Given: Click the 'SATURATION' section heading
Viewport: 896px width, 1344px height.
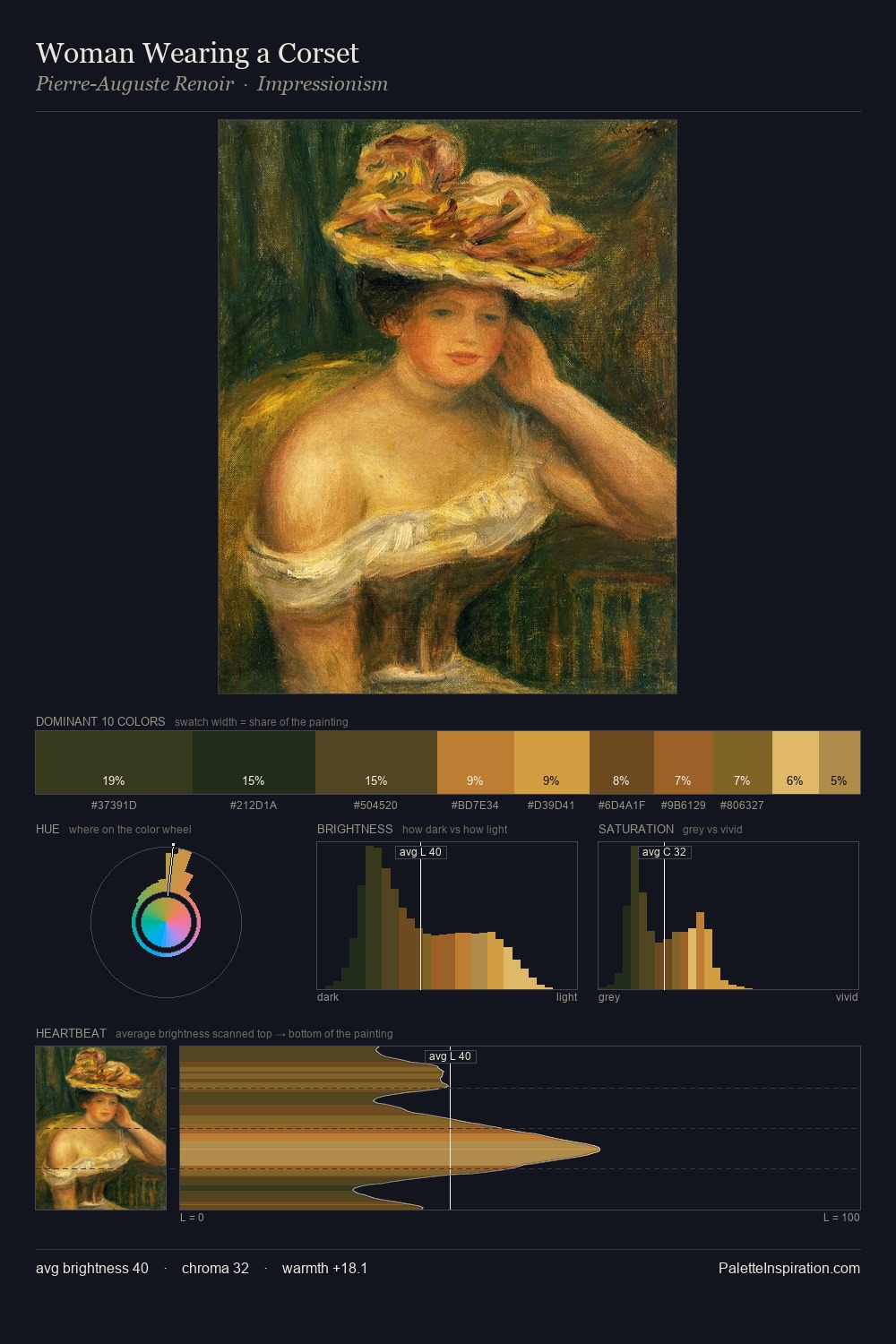Looking at the screenshot, I should pos(636,829).
